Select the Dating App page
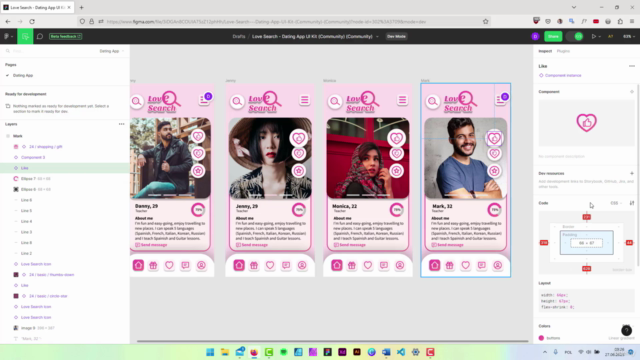Viewport: 640px width, 360px height. [x=23, y=76]
